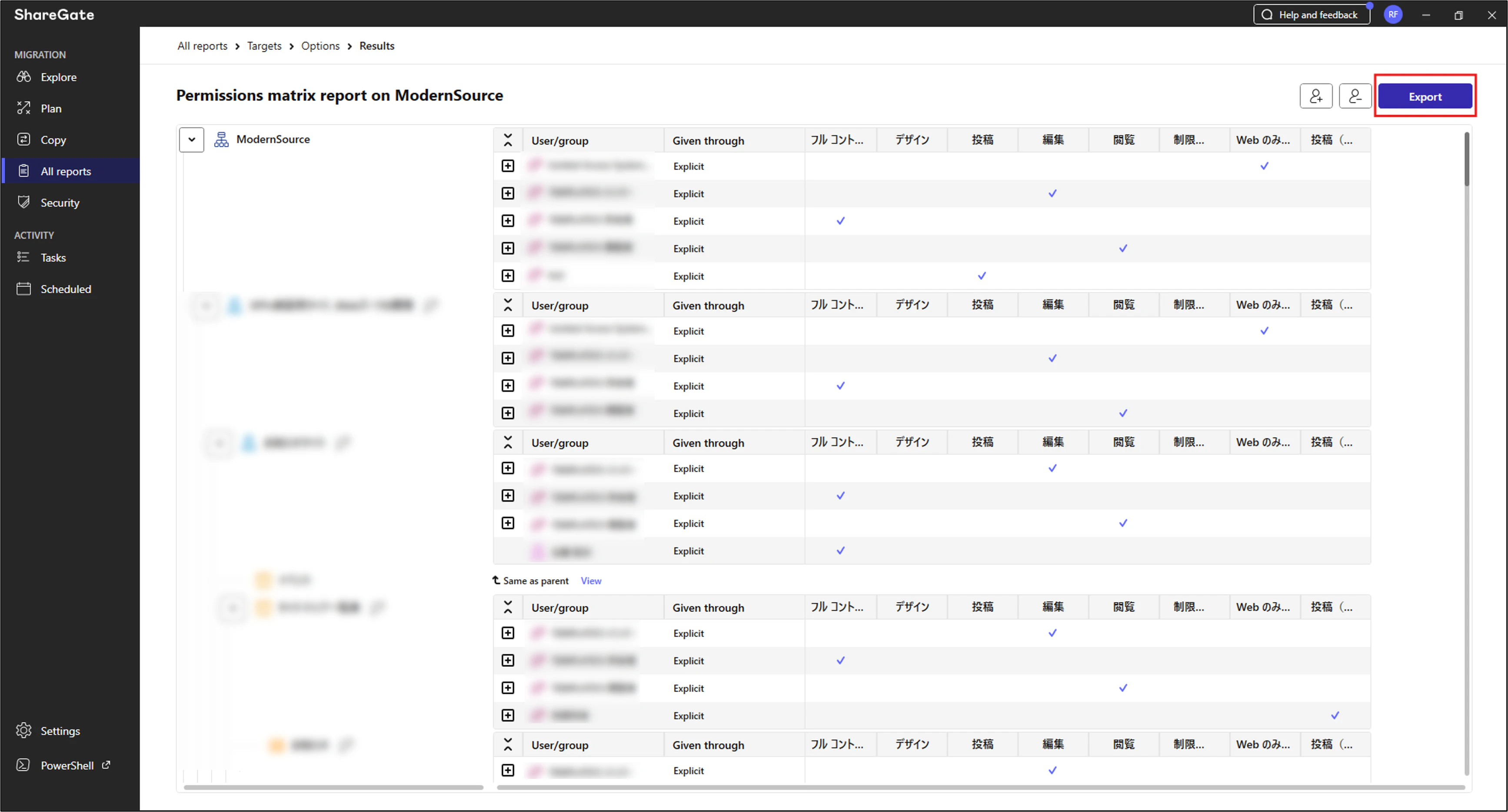Expand the ModernSource row with Web のみ checked
Image resolution: width=1508 pixels, height=812 pixels.
tap(508, 166)
